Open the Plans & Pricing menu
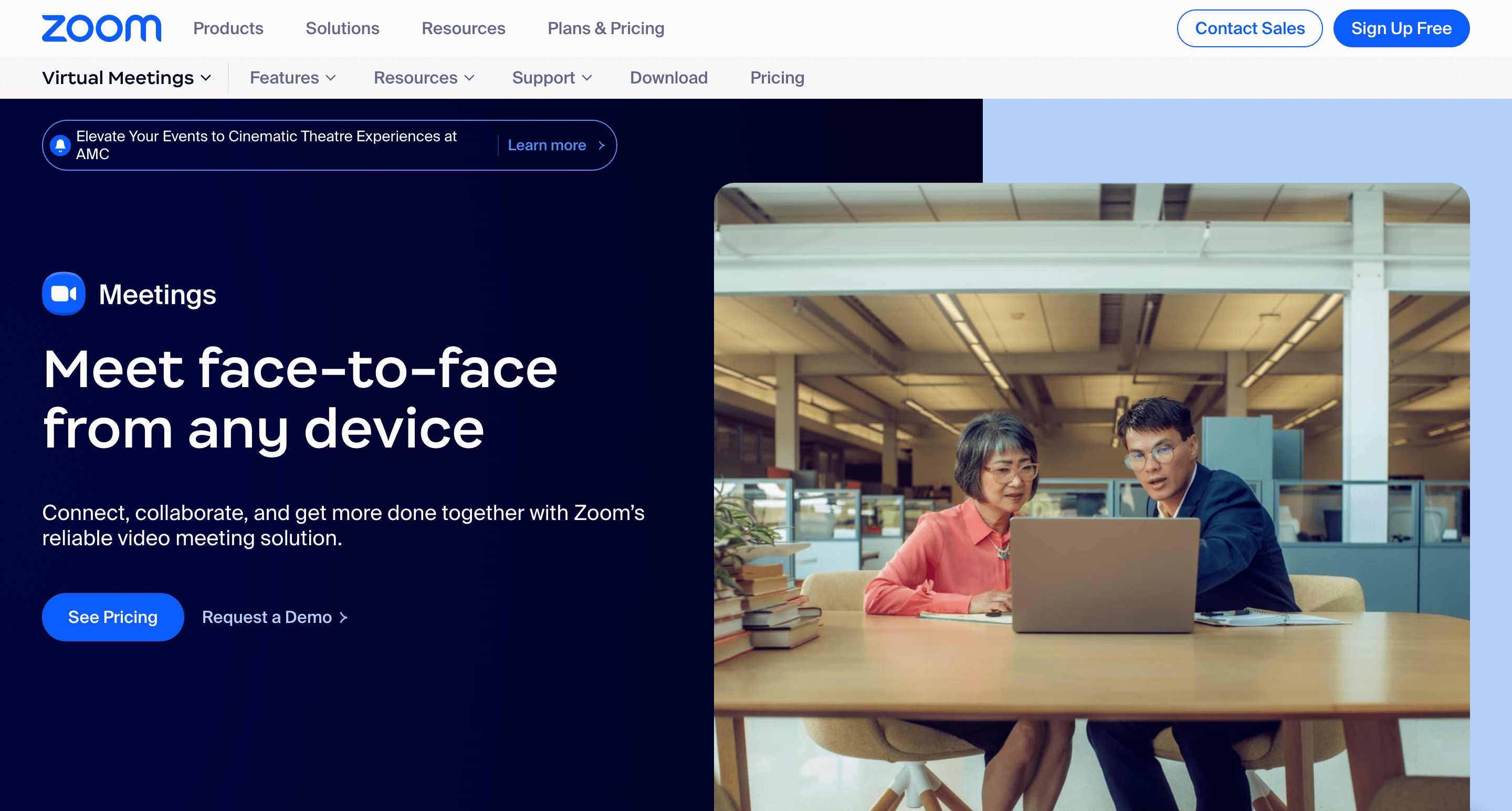Screen dimensions: 1512x811 coord(606,28)
